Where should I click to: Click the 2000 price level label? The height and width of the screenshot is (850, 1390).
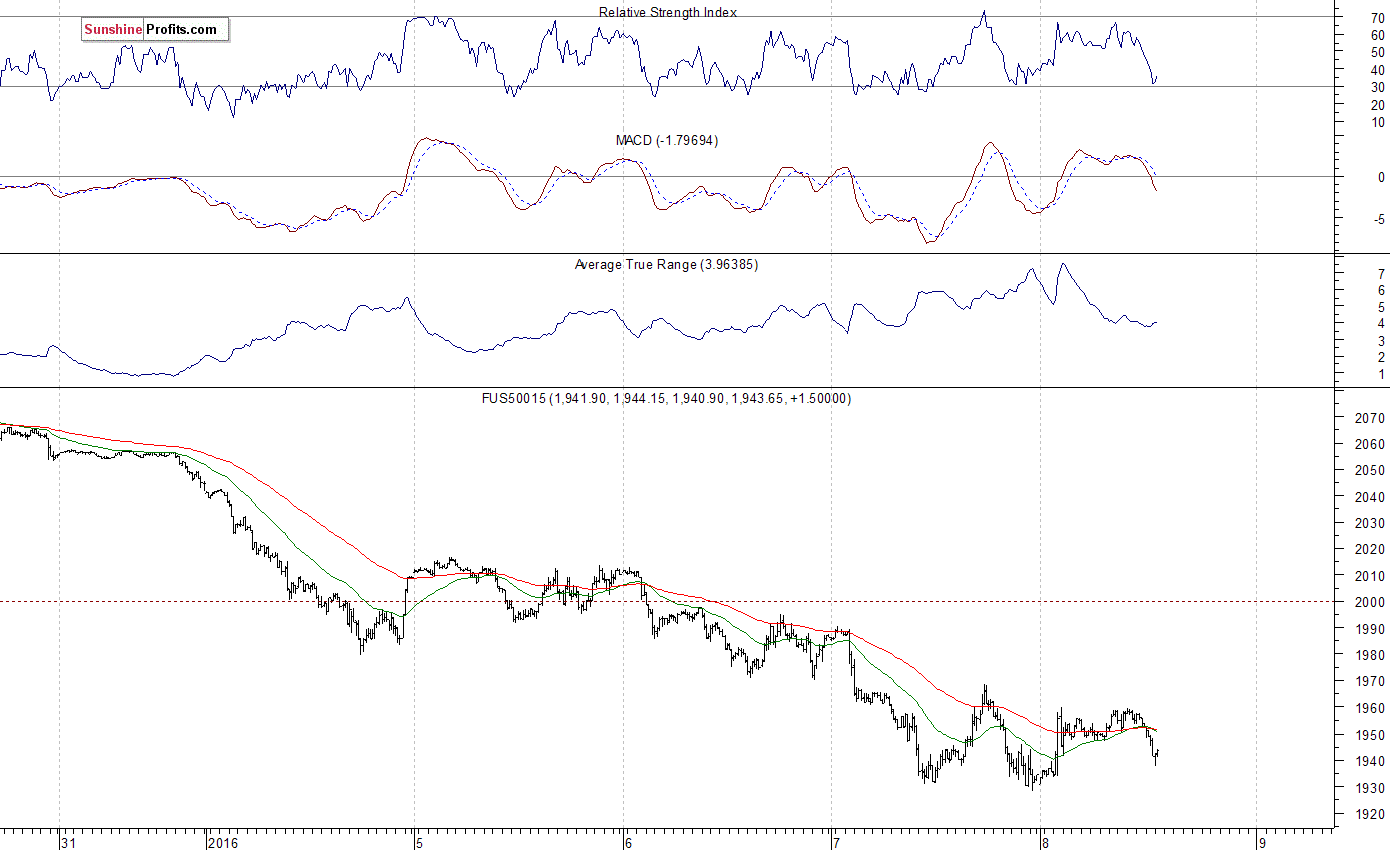(1370, 602)
